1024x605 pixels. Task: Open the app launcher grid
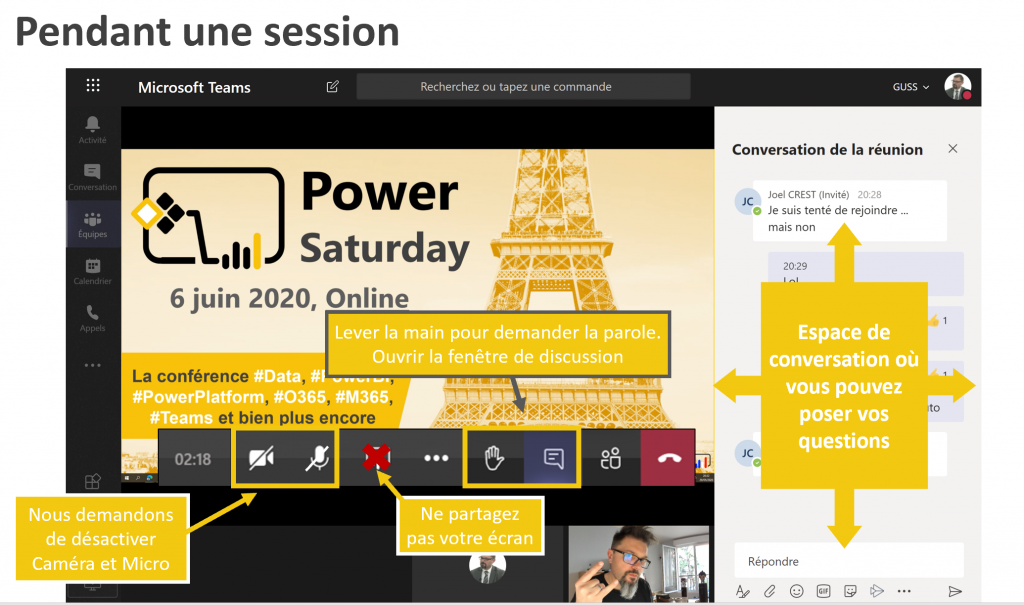(x=93, y=86)
